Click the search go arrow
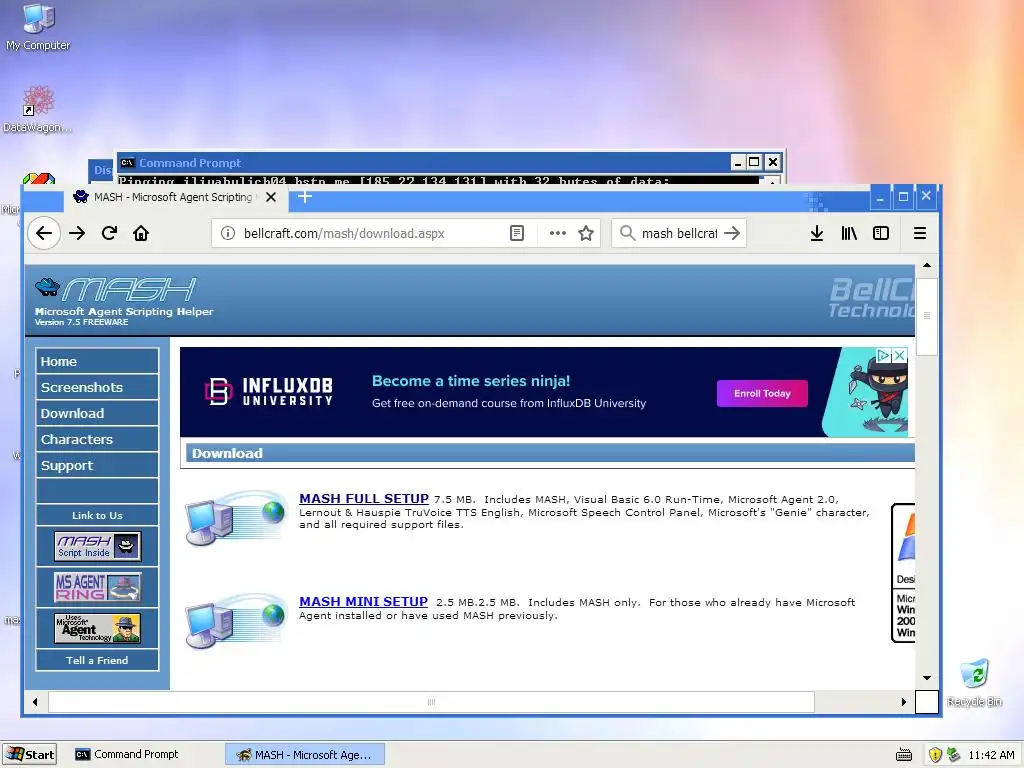 [x=733, y=233]
